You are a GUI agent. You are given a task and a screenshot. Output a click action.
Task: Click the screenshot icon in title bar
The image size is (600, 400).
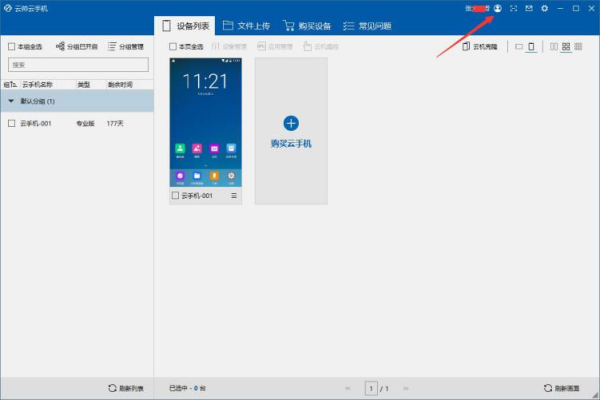(x=514, y=8)
